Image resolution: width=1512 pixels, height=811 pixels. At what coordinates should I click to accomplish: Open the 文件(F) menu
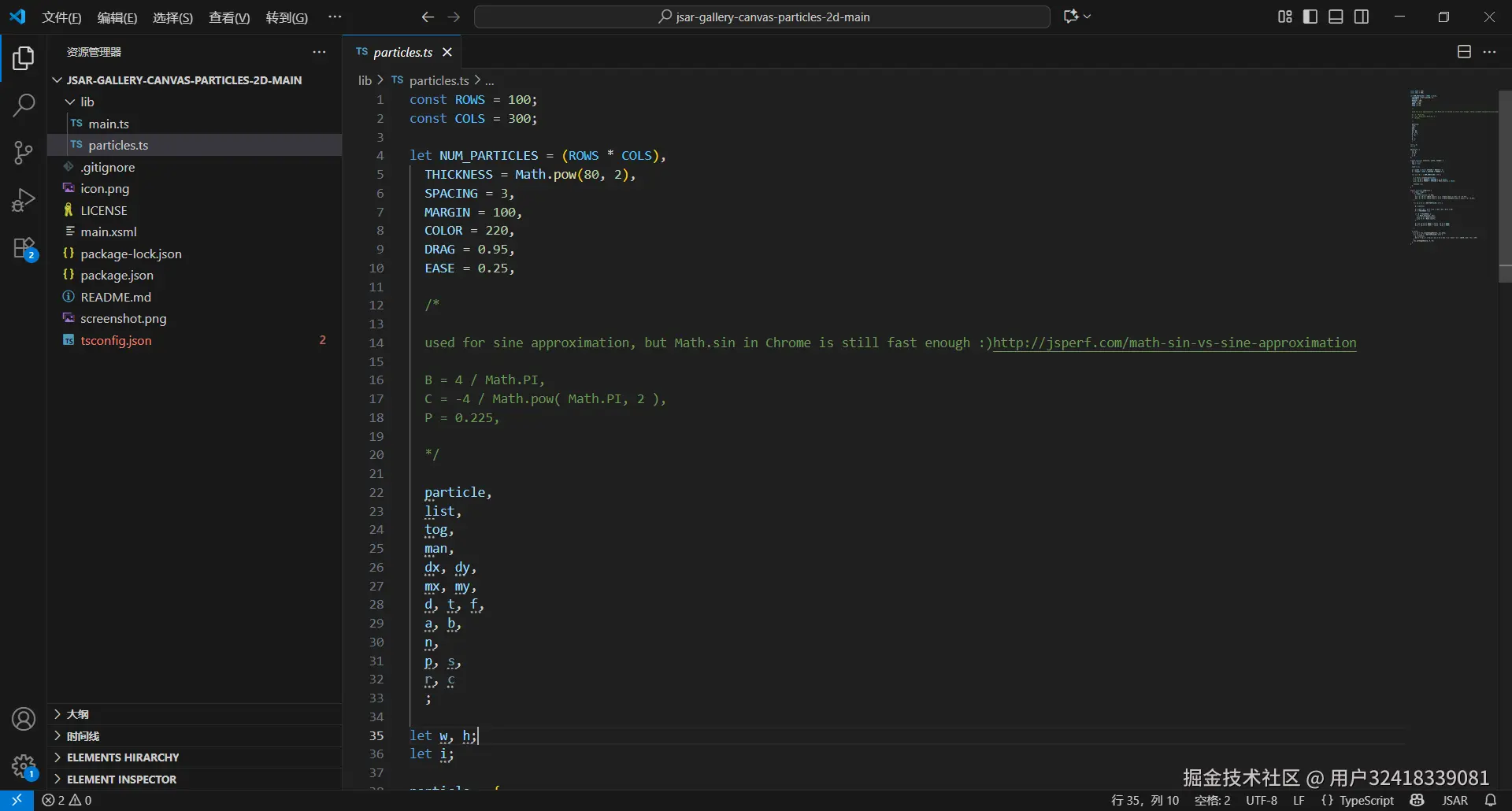pyautogui.click(x=61, y=17)
